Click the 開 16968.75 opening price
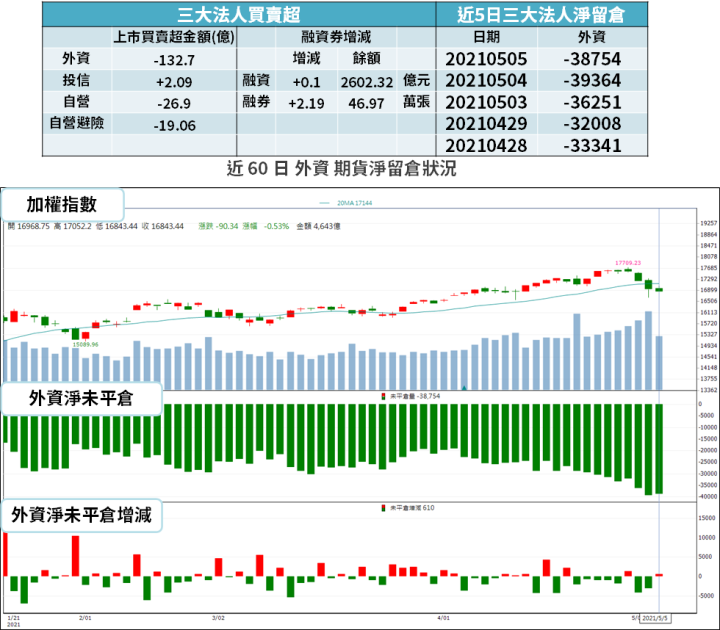 tap(28, 226)
